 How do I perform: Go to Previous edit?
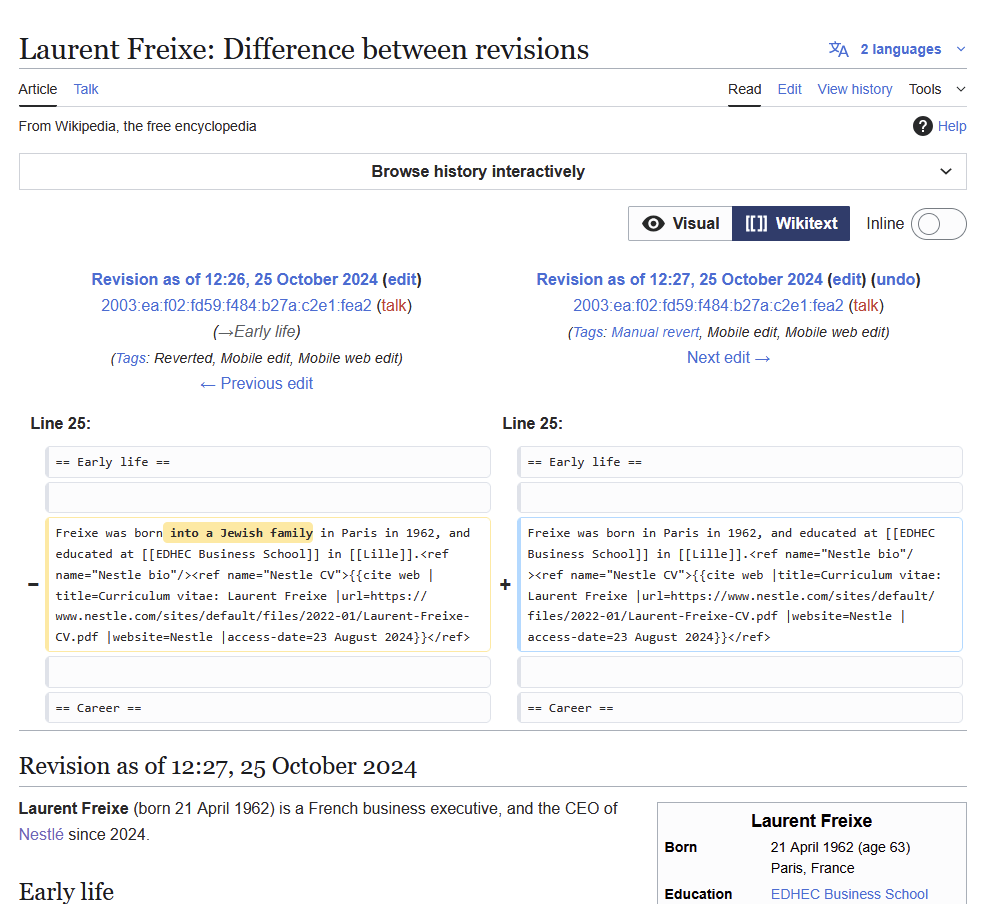256,383
